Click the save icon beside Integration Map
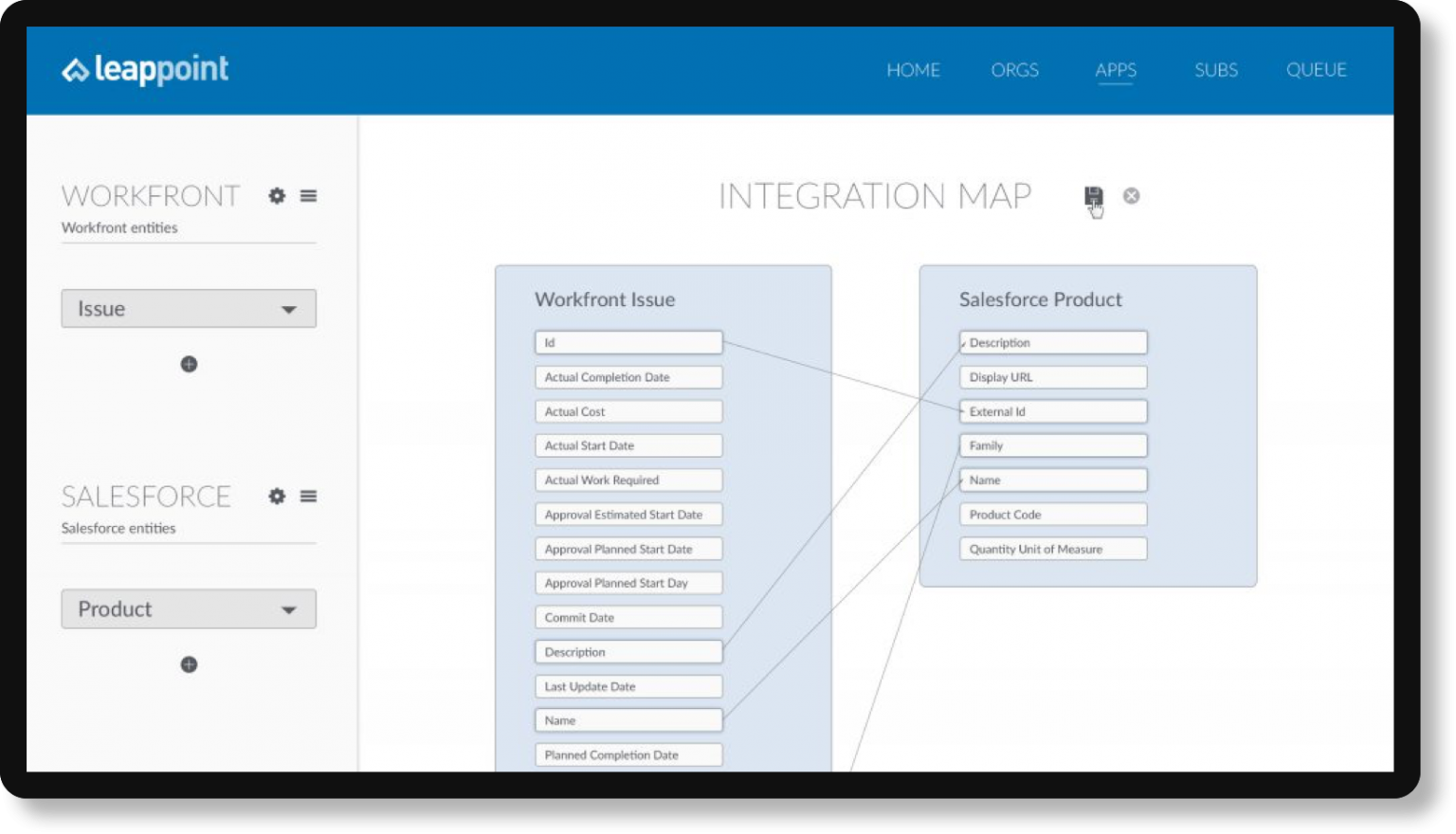This screenshot has height=834, width=1456. pyautogui.click(x=1093, y=196)
